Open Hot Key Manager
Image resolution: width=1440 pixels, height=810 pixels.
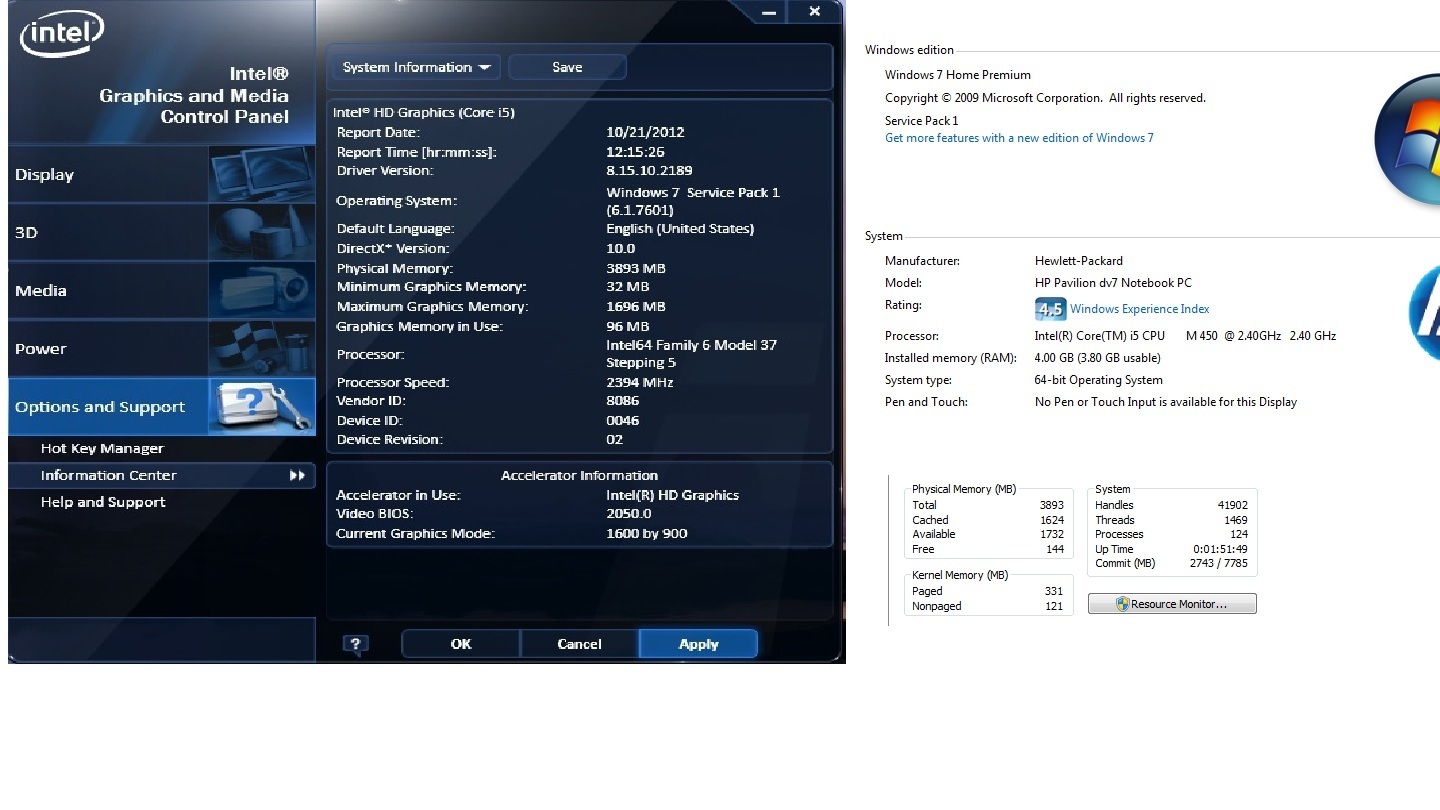click(102, 448)
